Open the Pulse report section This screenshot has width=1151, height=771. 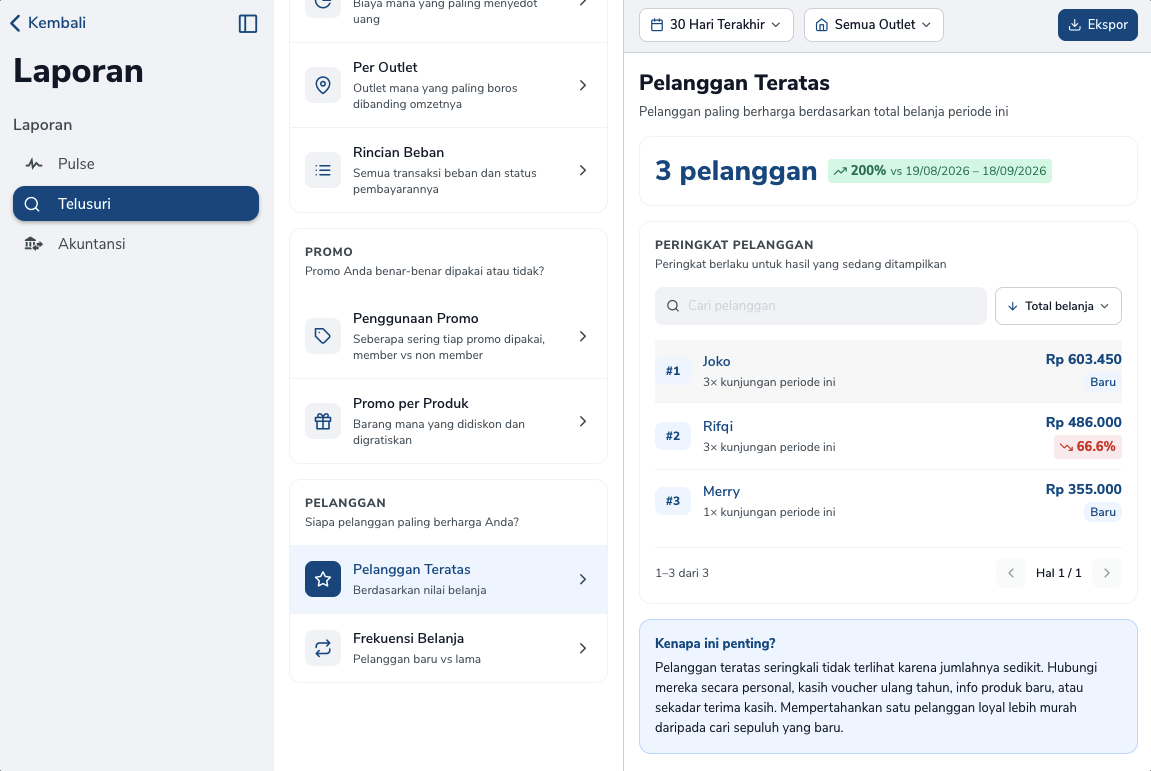tap(136, 164)
